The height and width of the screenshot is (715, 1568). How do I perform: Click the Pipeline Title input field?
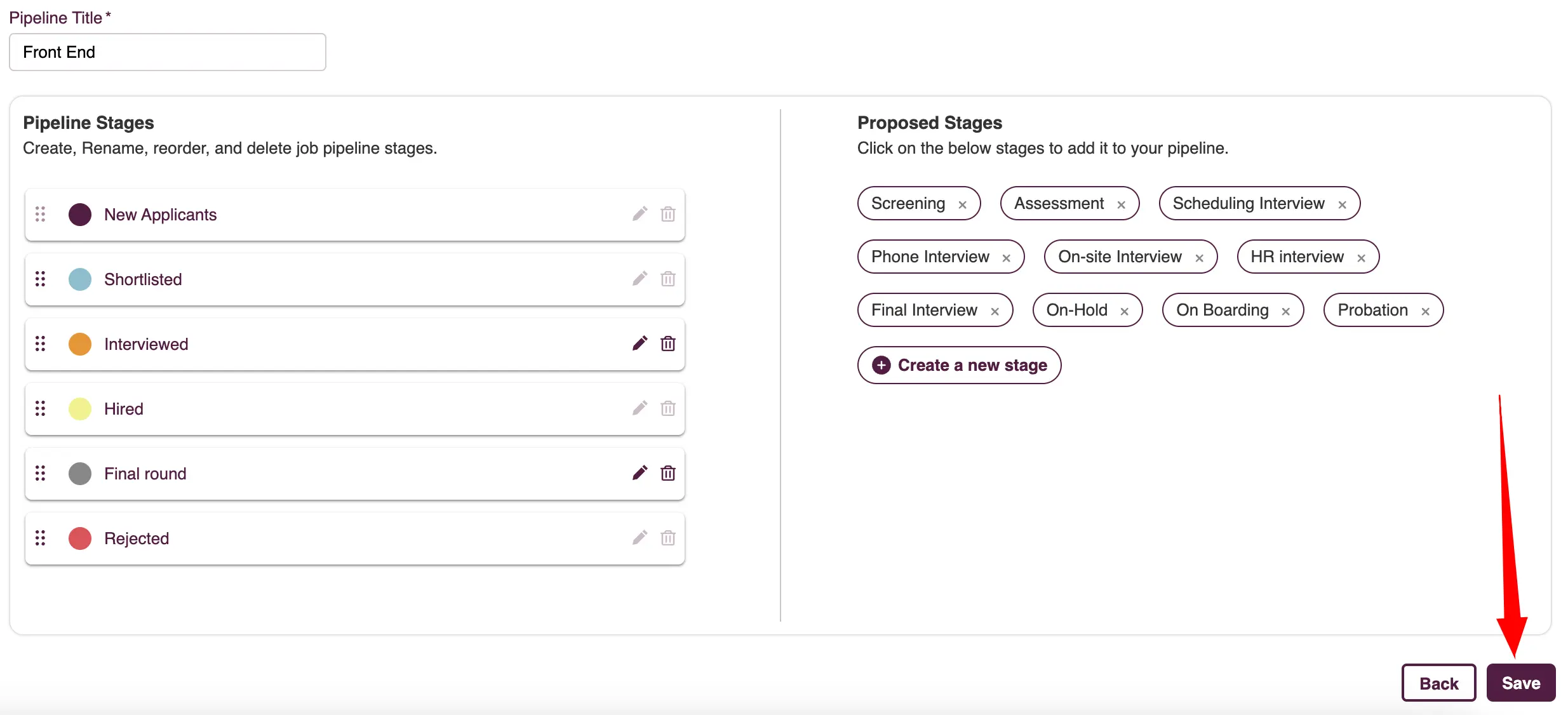coord(168,52)
